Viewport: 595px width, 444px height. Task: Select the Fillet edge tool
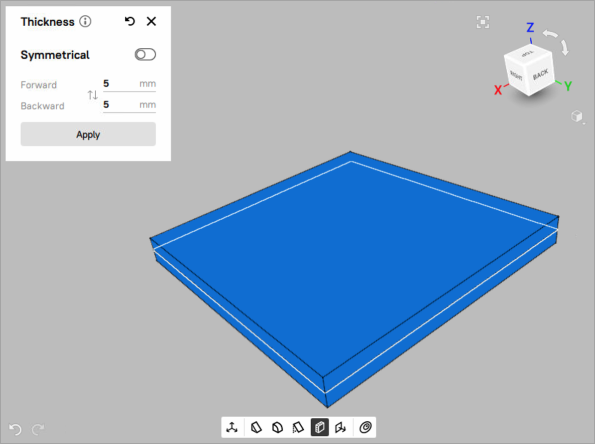coord(278,427)
